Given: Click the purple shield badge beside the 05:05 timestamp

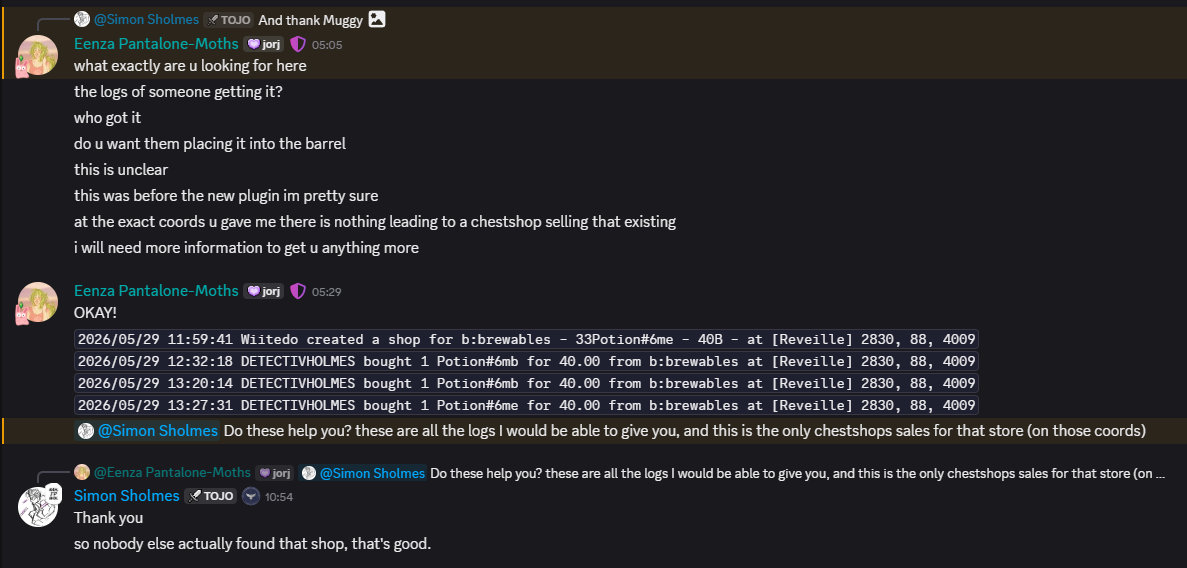Looking at the screenshot, I should coord(298,44).
